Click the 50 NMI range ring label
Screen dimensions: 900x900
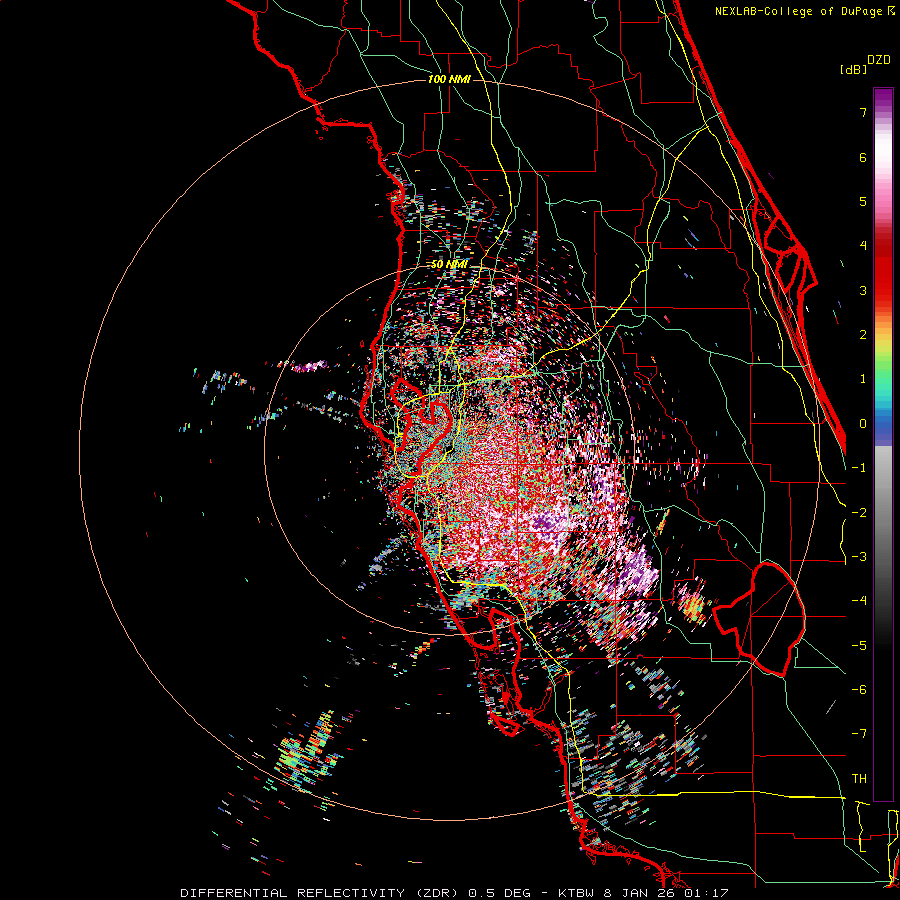pyautogui.click(x=449, y=265)
